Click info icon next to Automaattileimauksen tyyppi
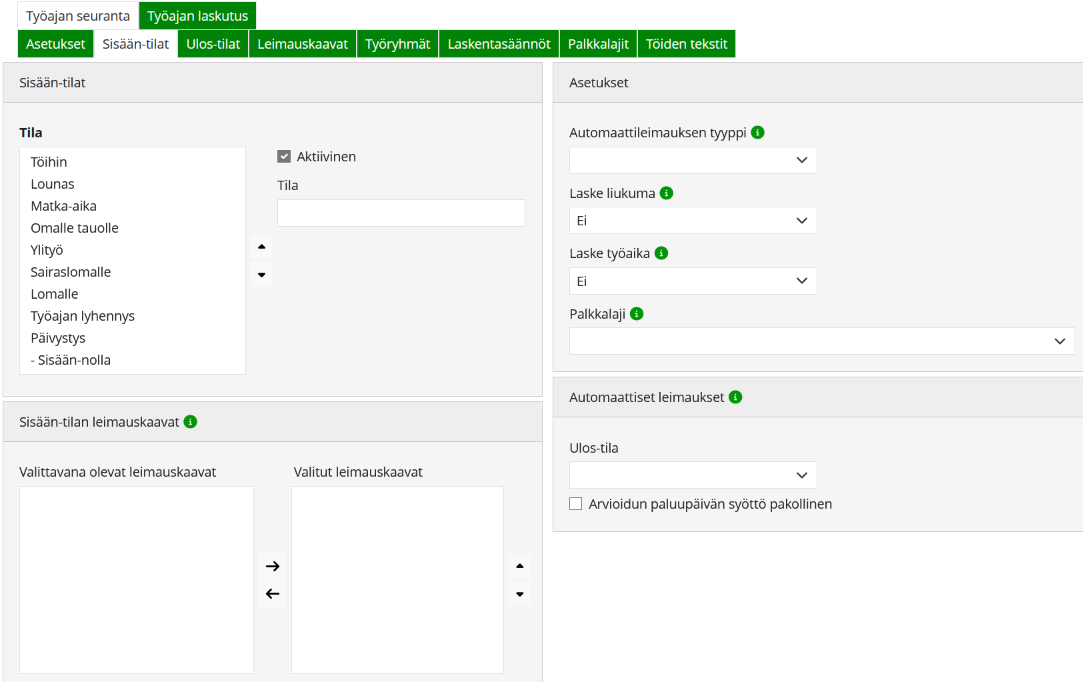1083x682 pixels. point(758,132)
